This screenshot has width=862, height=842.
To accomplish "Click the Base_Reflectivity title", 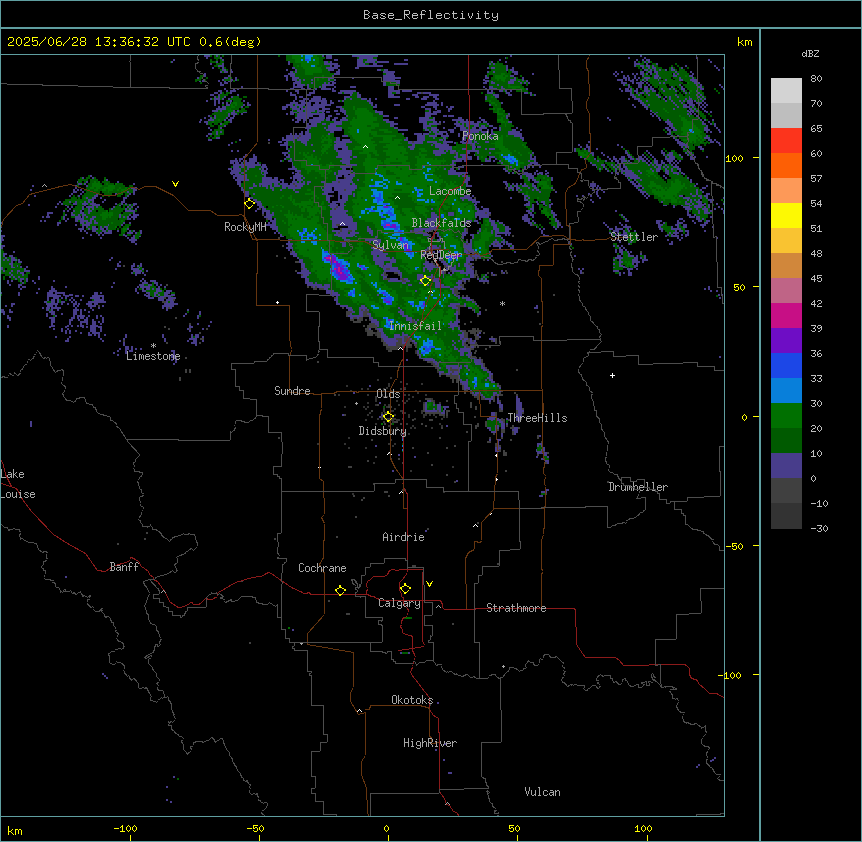I will click(431, 15).
